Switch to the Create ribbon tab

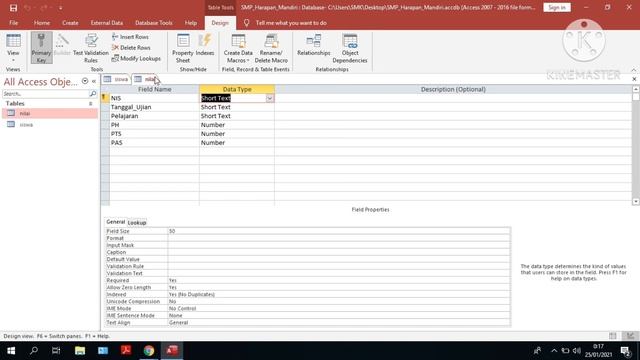point(70,23)
